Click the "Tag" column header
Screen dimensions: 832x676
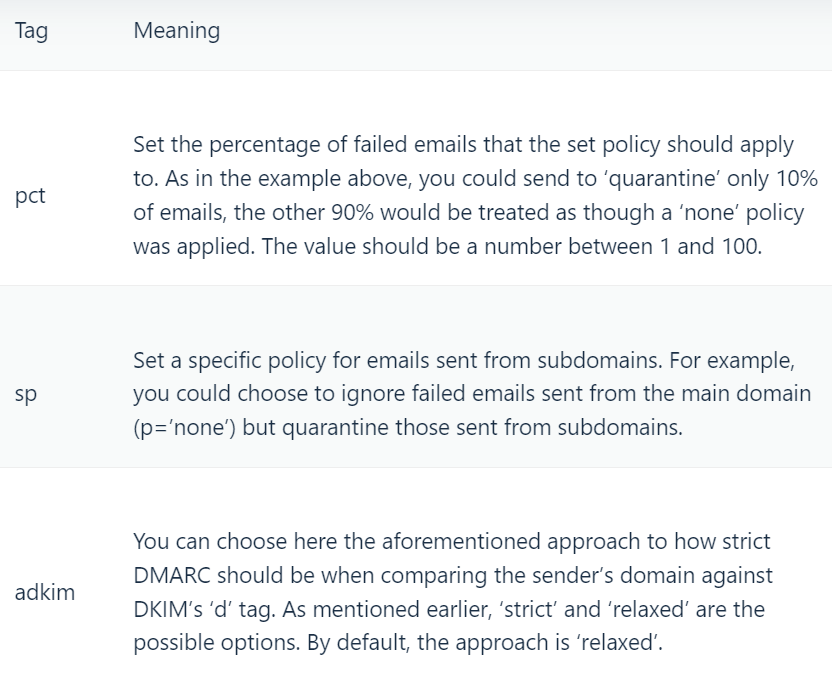click(x=31, y=31)
